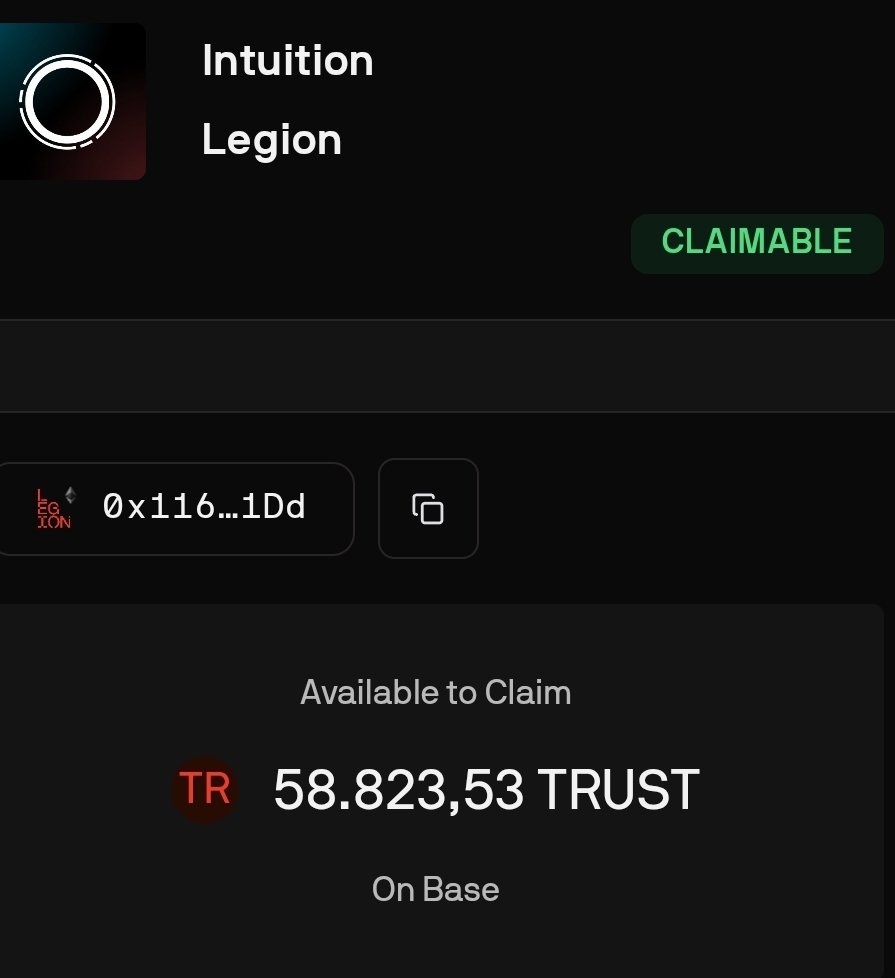Select the 0x116…1Dd wallet address text
Screen dimensions: 895x978
(204, 507)
